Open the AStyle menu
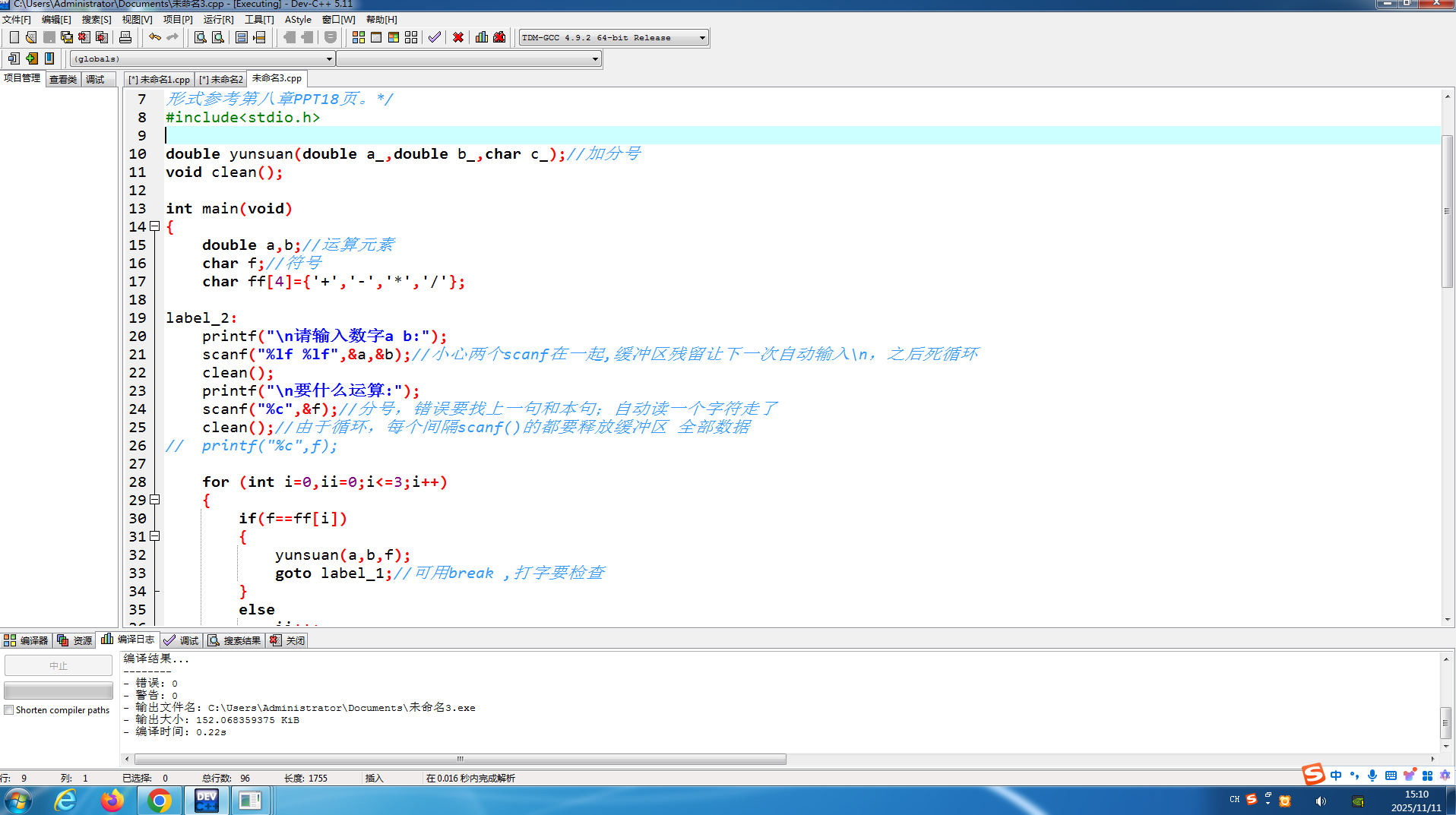This screenshot has height=815, width=1456. coord(298,20)
